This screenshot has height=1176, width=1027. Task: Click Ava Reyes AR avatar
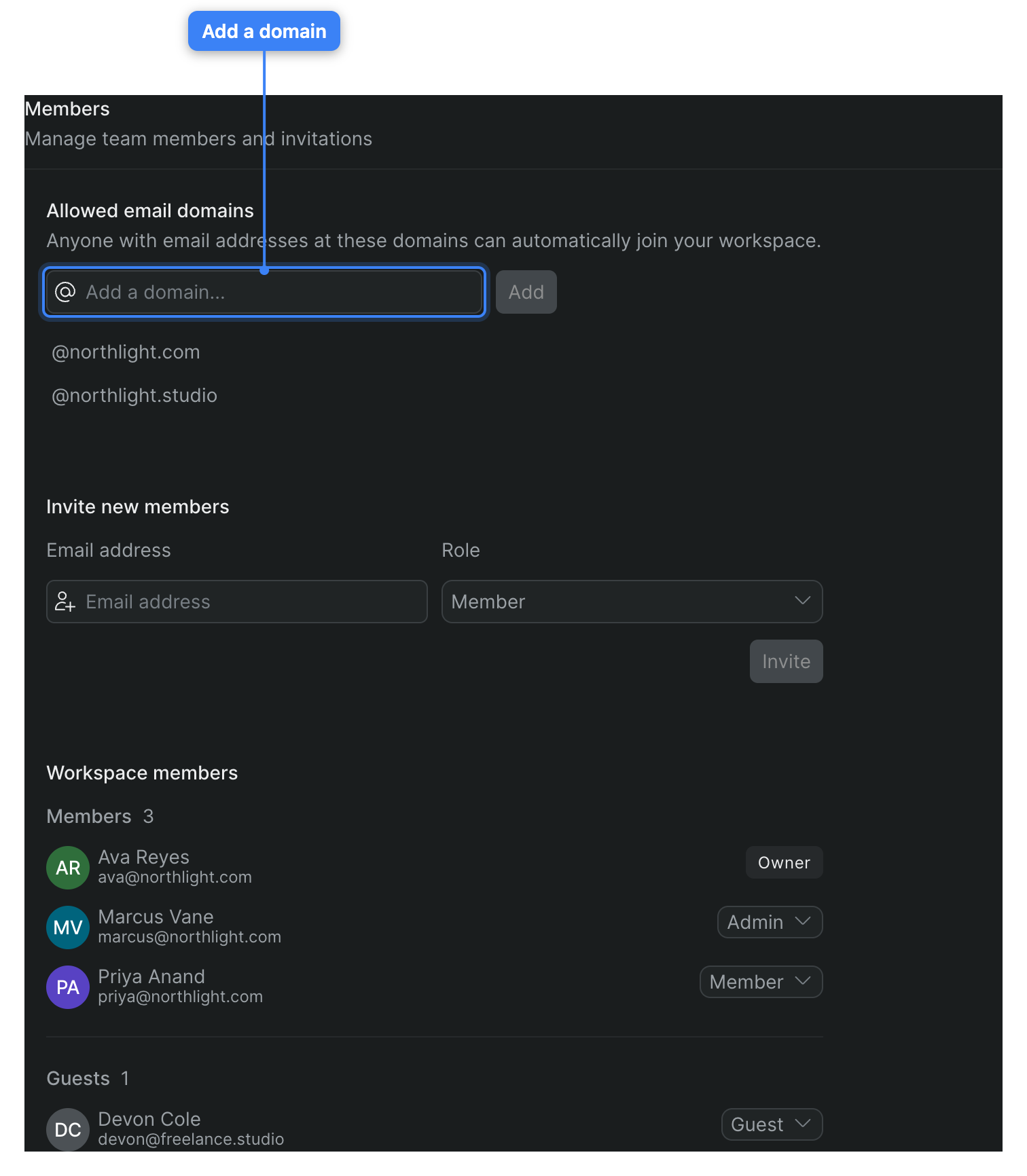click(x=68, y=868)
